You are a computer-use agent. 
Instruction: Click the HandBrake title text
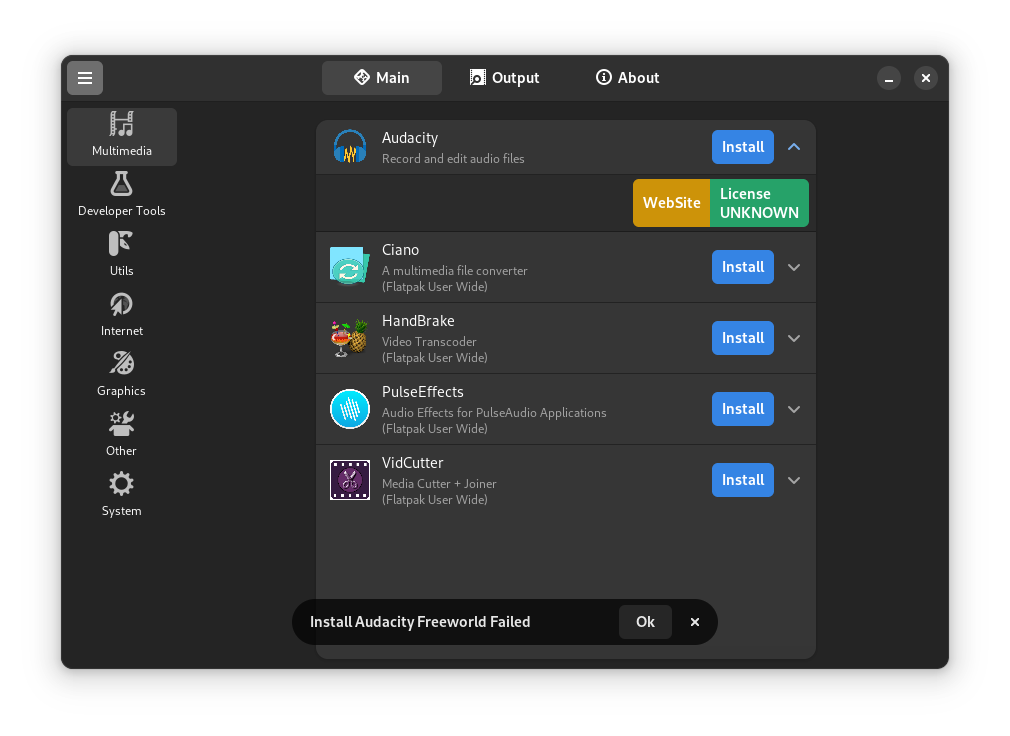[x=418, y=321]
